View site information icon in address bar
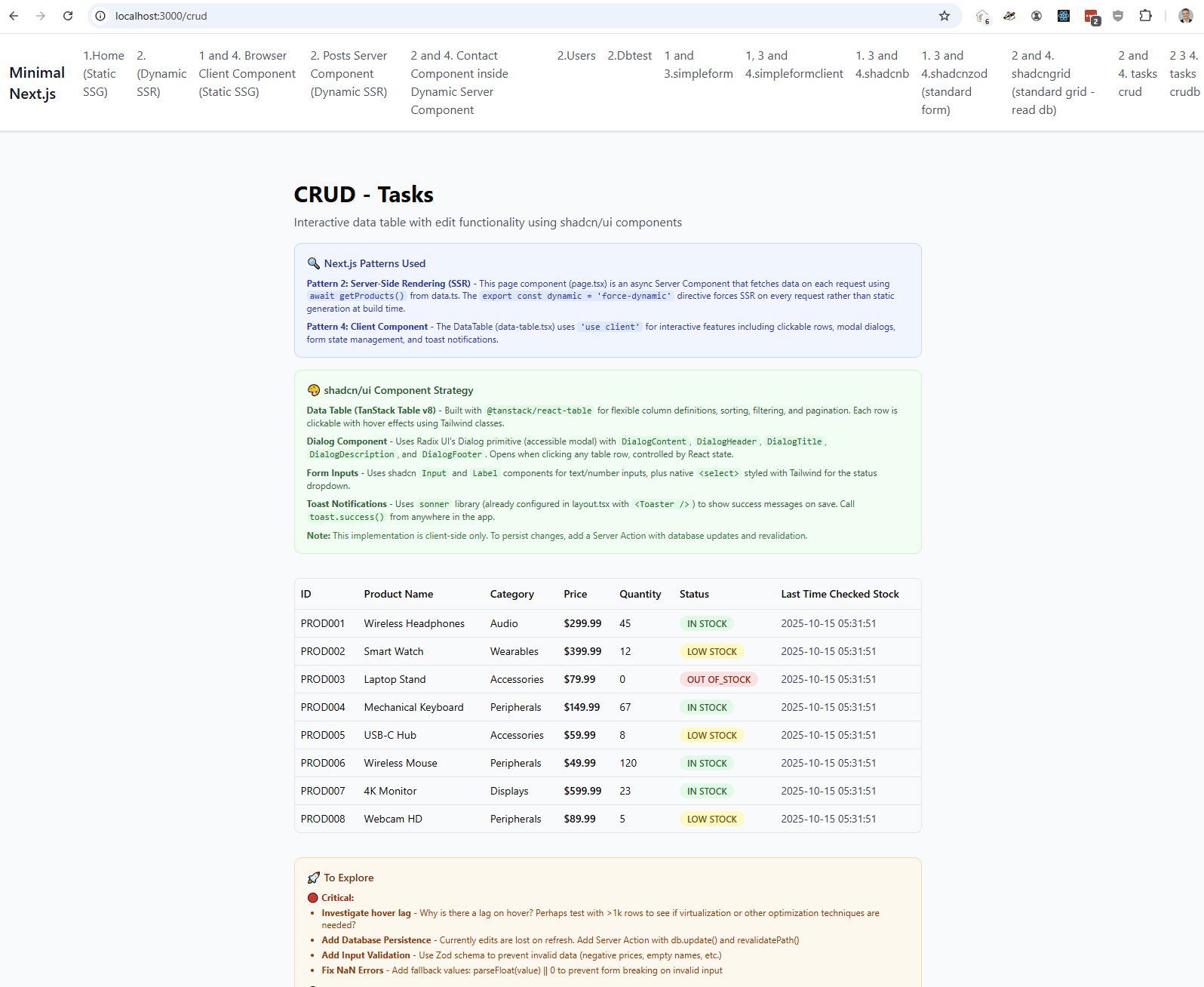This screenshot has height=987, width=1204. 100,16
